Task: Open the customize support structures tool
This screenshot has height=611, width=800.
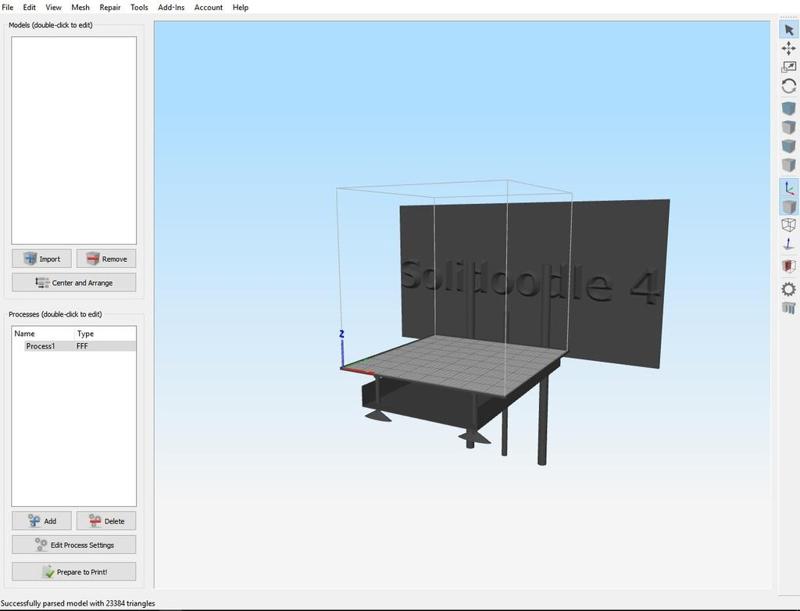Action: click(789, 308)
